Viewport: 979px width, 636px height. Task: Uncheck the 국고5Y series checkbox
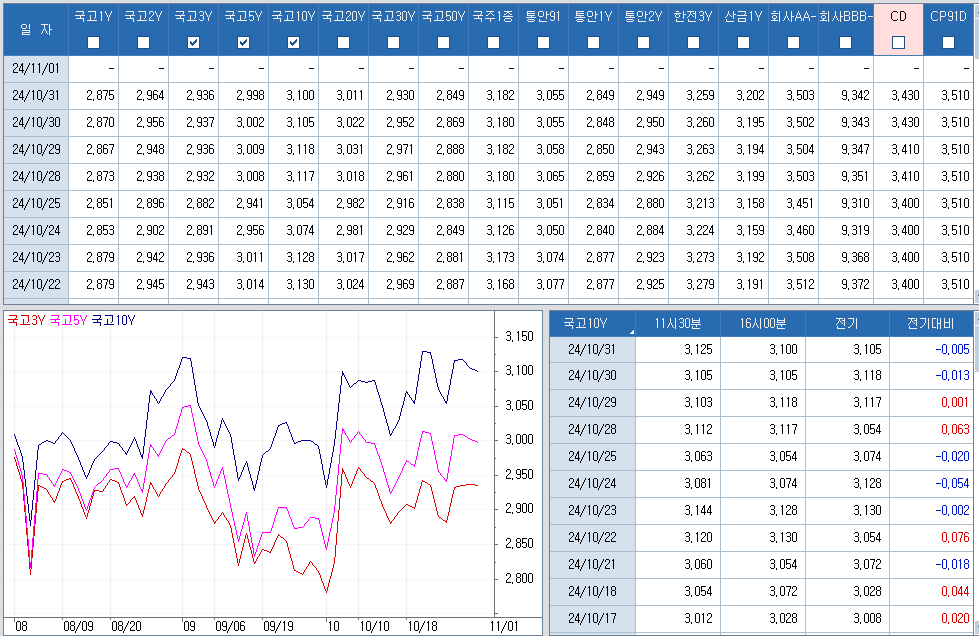243,42
